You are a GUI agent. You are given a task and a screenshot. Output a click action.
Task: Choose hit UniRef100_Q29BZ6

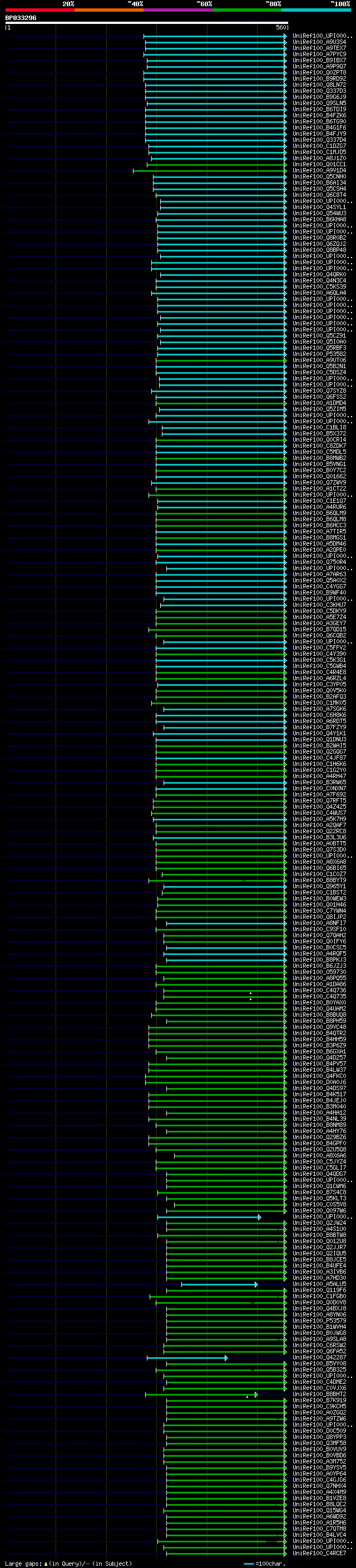[x=319, y=1137]
